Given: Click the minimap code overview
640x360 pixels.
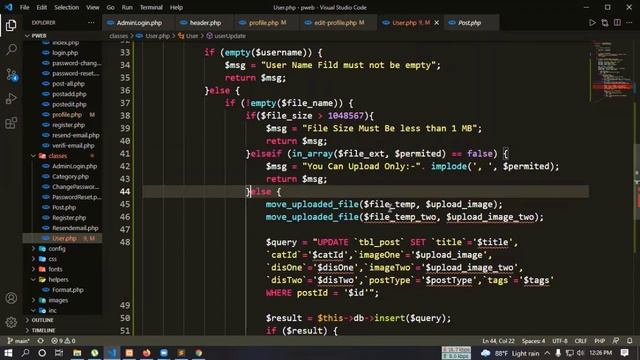Looking at the screenshot, I should pos(611,69).
